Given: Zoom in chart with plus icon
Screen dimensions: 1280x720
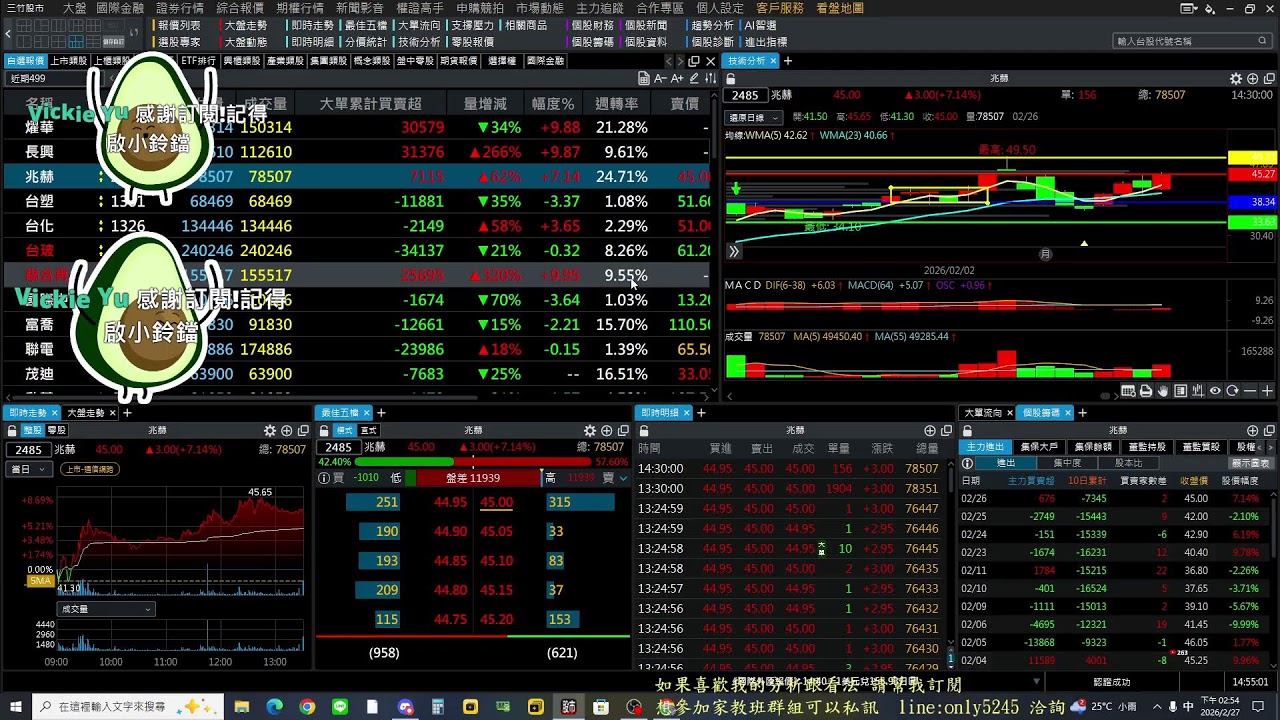Looking at the screenshot, I should pyautogui.click(x=1267, y=391).
